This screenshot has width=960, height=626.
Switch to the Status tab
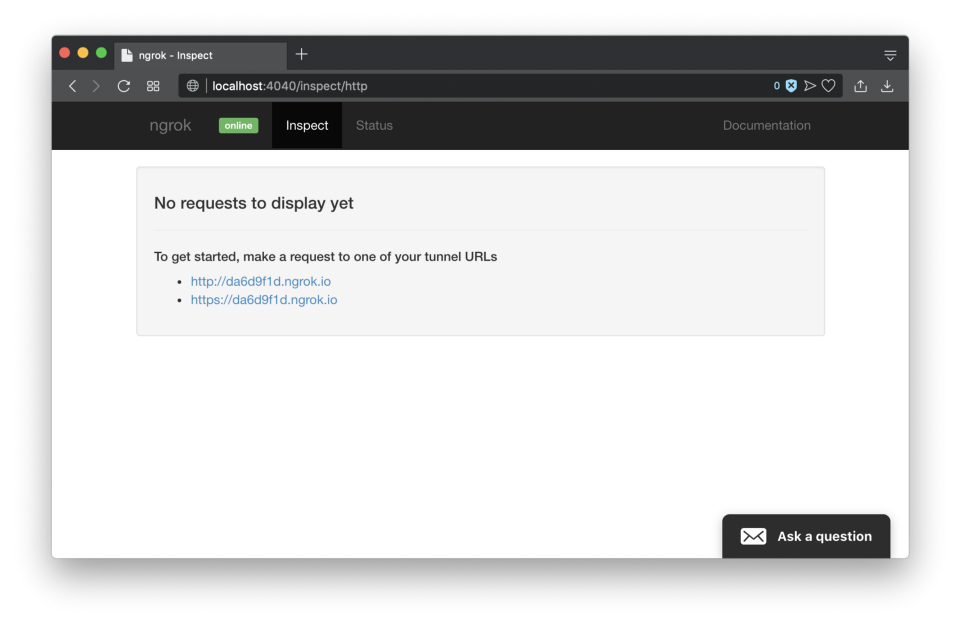374,125
